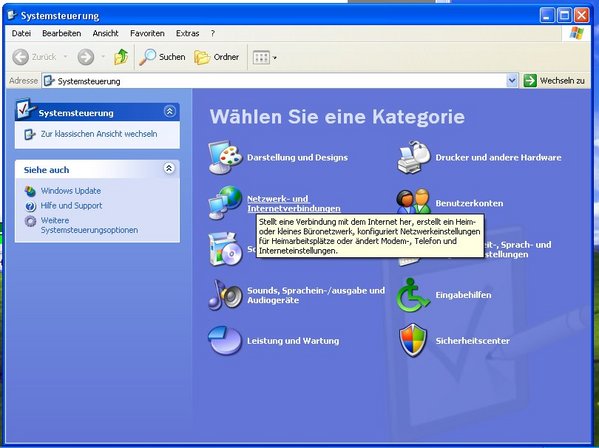The width and height of the screenshot is (599, 448).
Task: Click the Leistung und Wartung pie icon
Action: 225,340
